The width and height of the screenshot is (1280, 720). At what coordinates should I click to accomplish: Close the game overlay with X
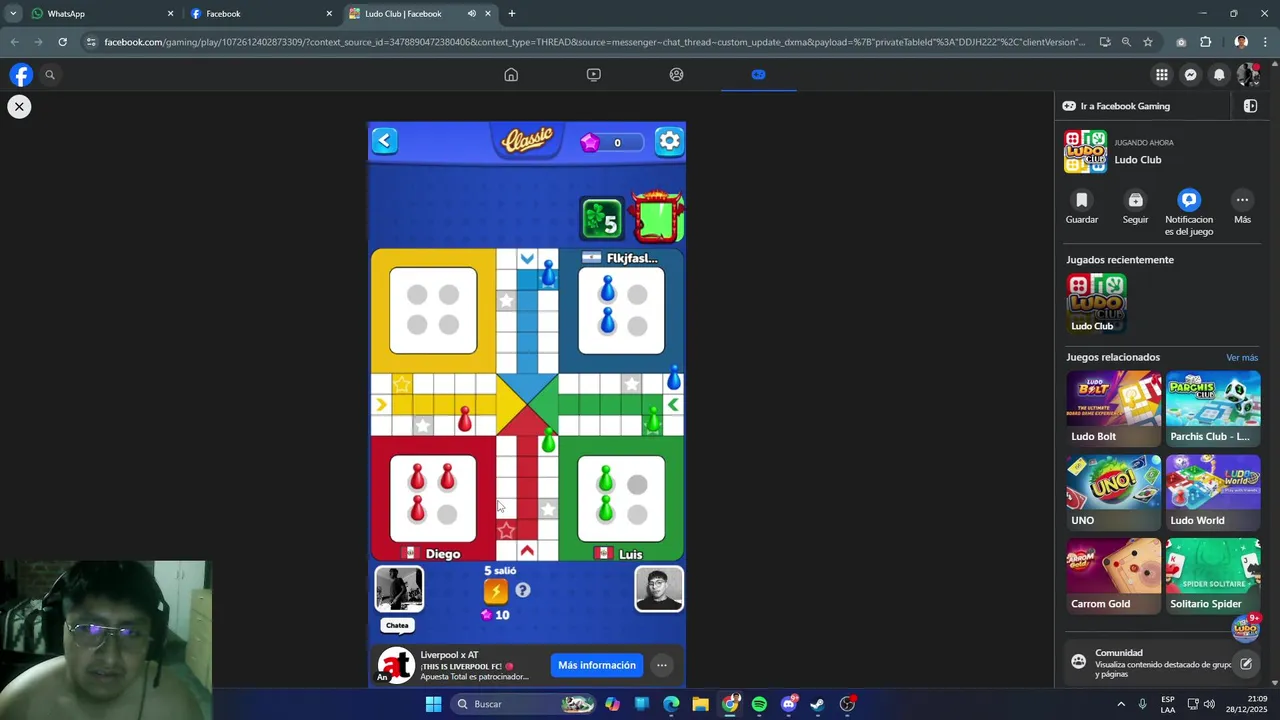tap(19, 106)
